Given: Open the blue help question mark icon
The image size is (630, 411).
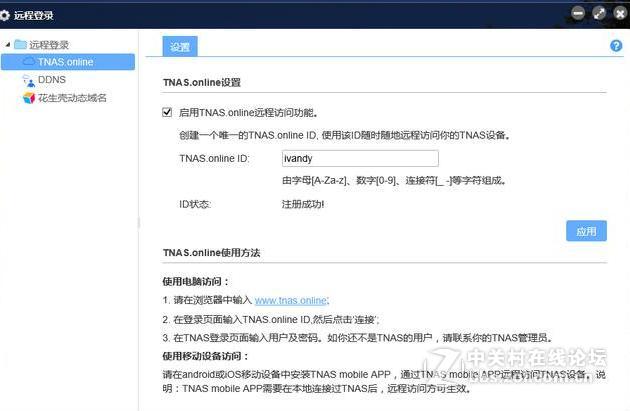Looking at the screenshot, I should pyautogui.click(x=616, y=46).
